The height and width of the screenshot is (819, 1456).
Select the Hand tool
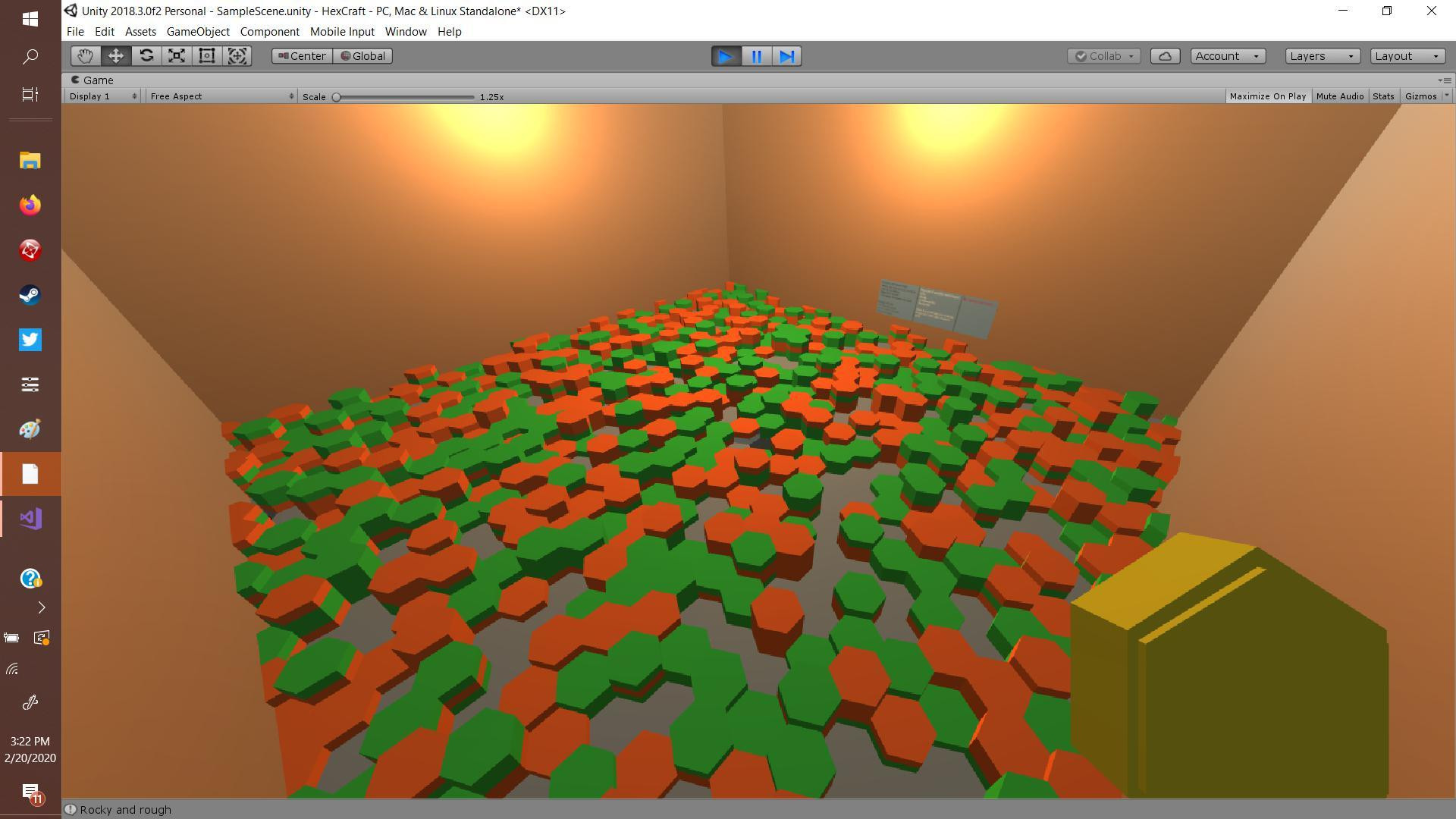(x=85, y=56)
